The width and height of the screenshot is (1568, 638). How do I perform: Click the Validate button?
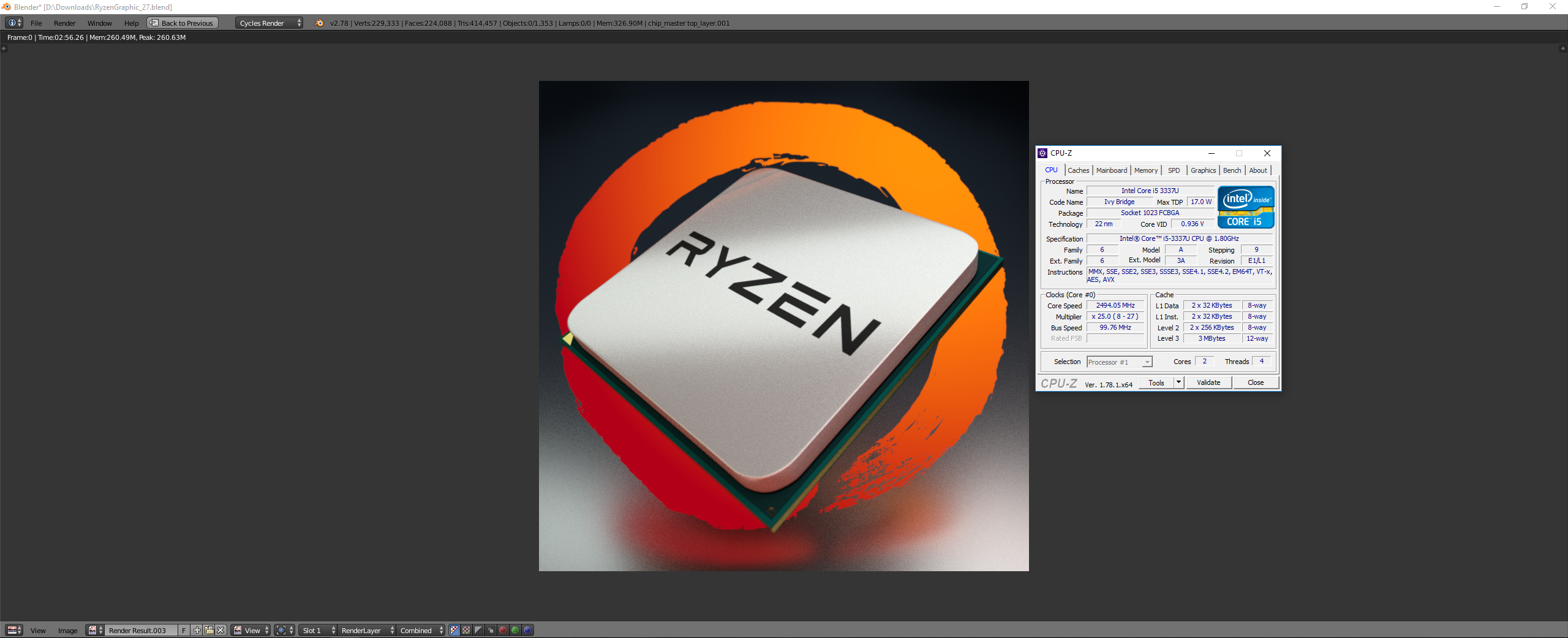1208,382
